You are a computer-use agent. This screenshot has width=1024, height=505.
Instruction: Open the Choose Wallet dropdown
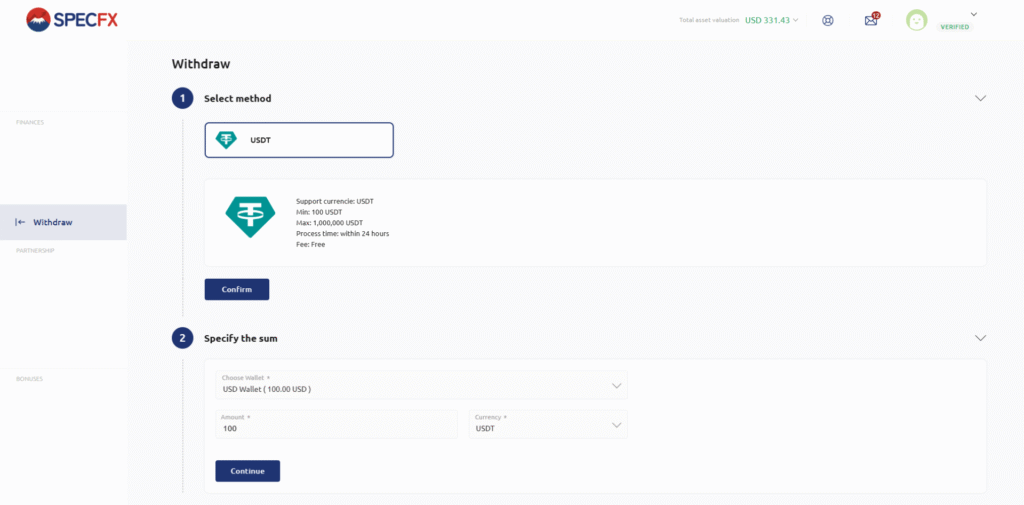tap(421, 385)
